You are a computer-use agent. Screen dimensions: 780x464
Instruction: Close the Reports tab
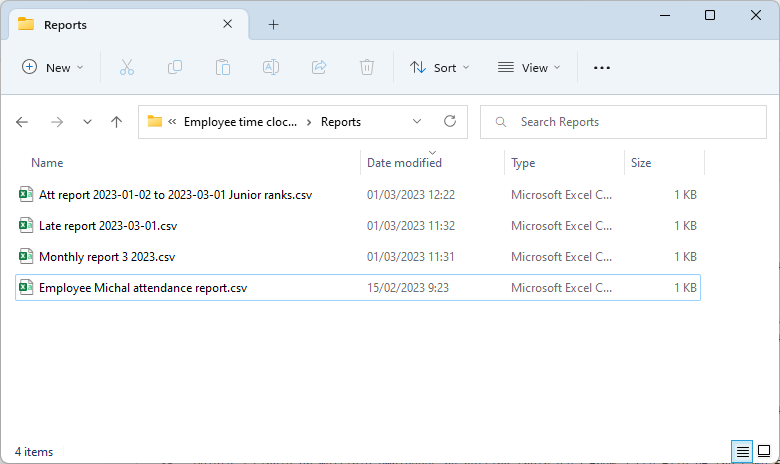click(x=227, y=24)
